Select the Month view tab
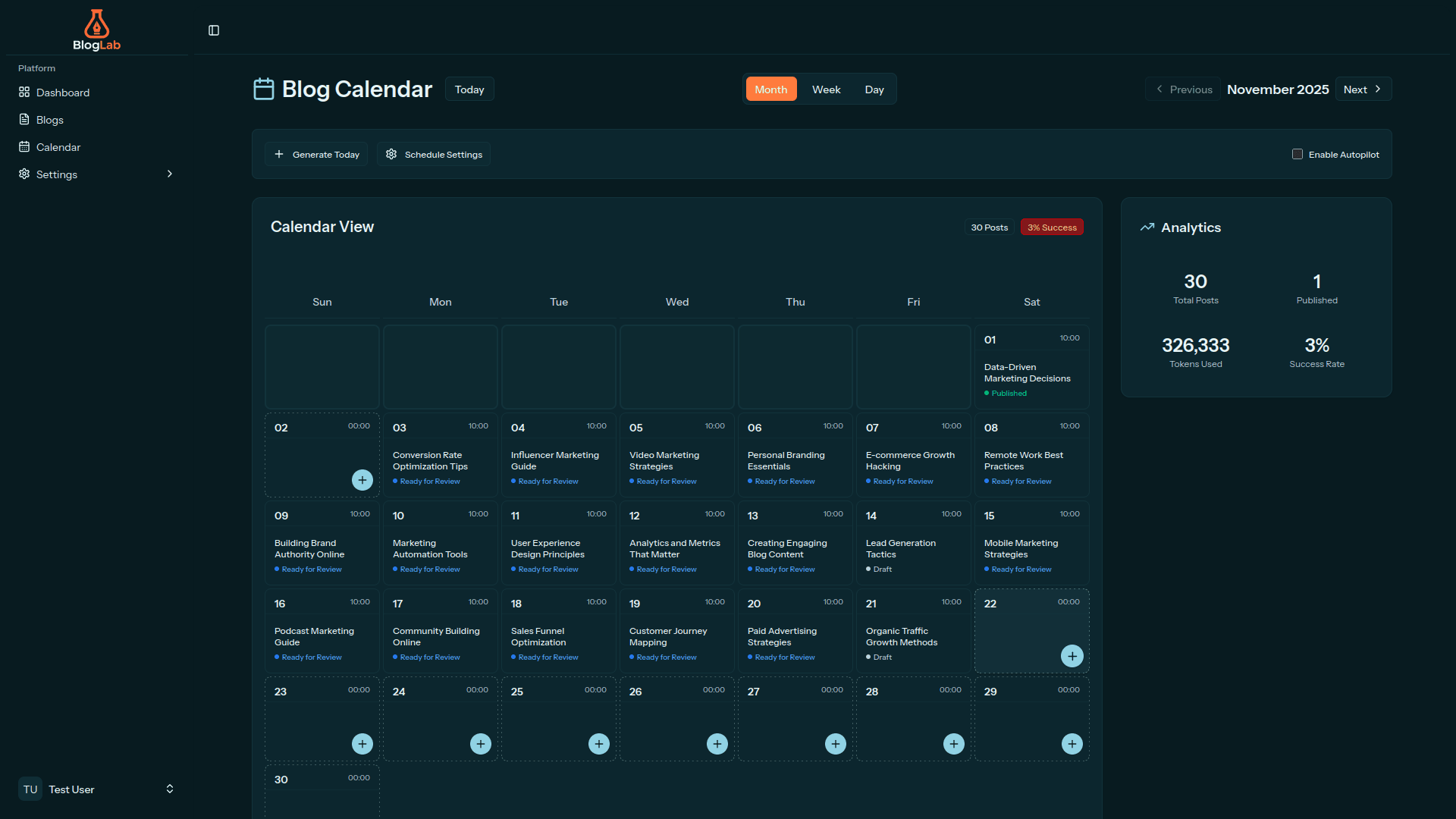Image resolution: width=1456 pixels, height=819 pixels. 770,89
